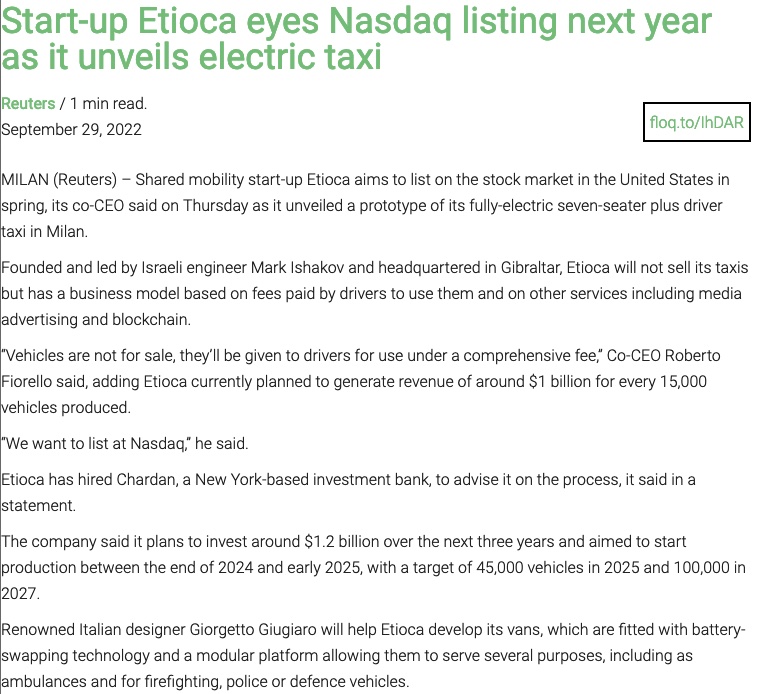Click 'advertising and blockchain' phrase

click(96, 319)
